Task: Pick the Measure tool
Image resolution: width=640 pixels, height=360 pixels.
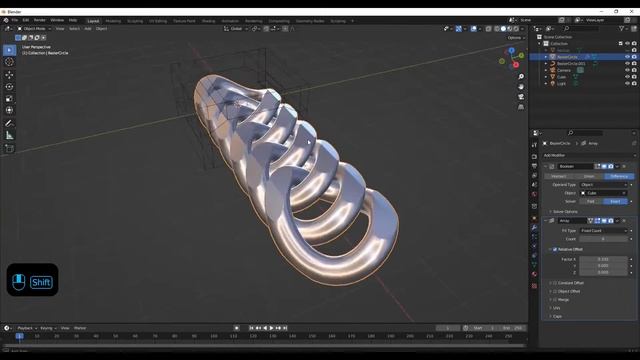Action: click(9, 135)
